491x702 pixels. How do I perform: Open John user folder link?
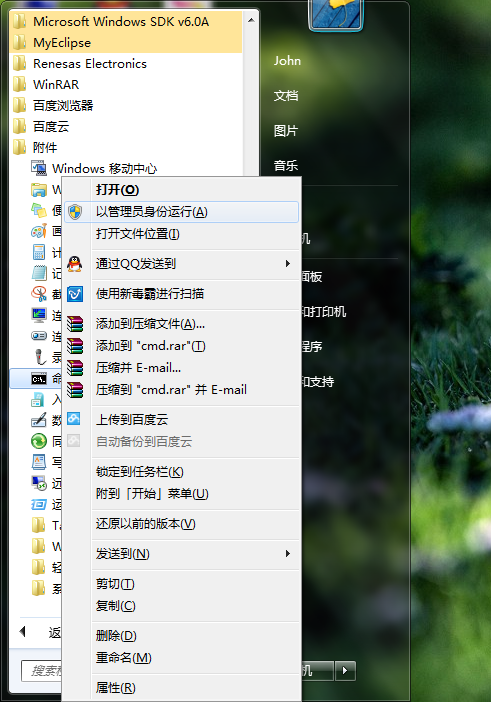[287, 61]
